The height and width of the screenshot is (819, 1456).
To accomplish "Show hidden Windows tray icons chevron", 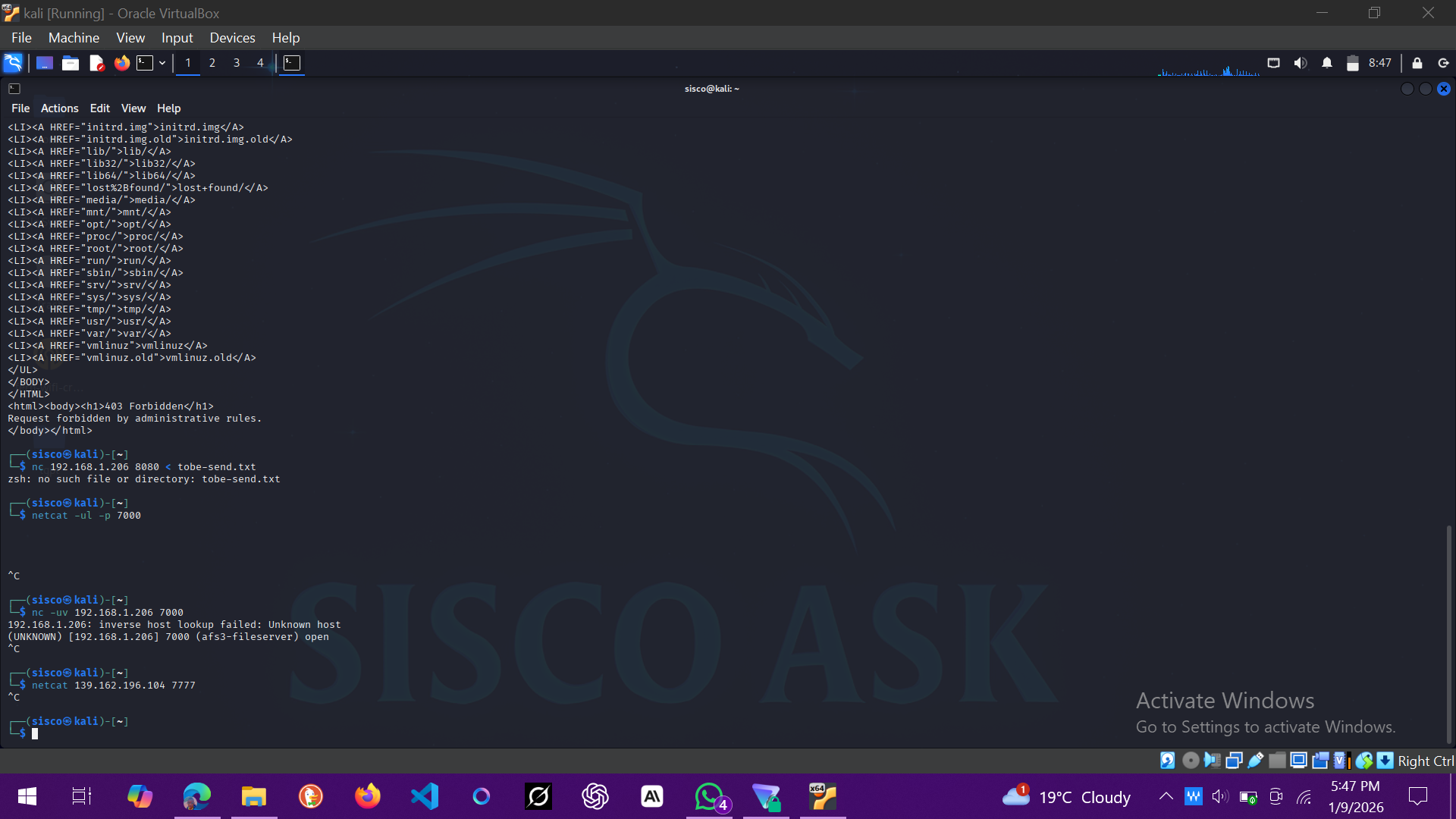I will click(1166, 796).
